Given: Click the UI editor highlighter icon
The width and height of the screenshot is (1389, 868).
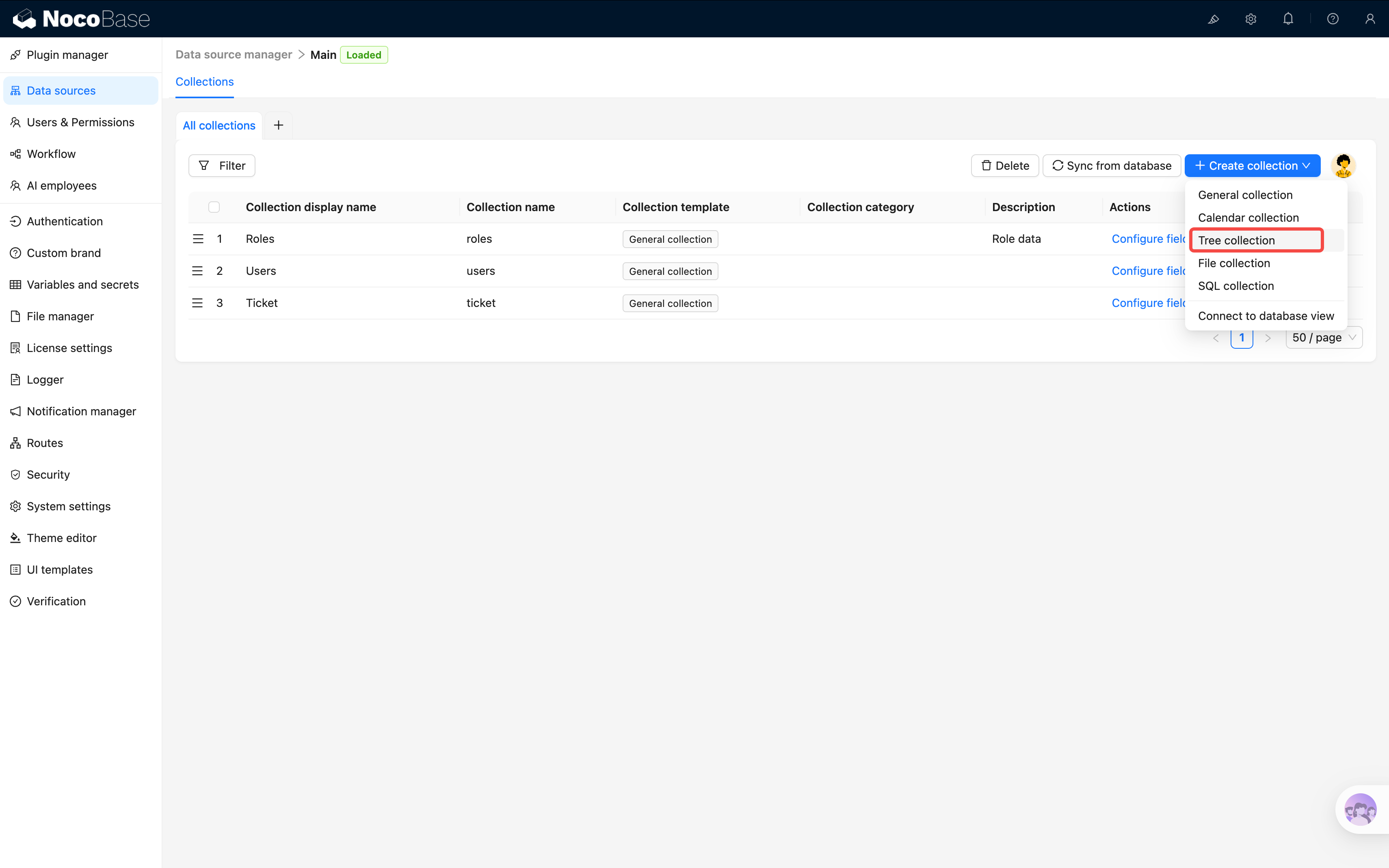Looking at the screenshot, I should pyautogui.click(x=1213, y=19).
